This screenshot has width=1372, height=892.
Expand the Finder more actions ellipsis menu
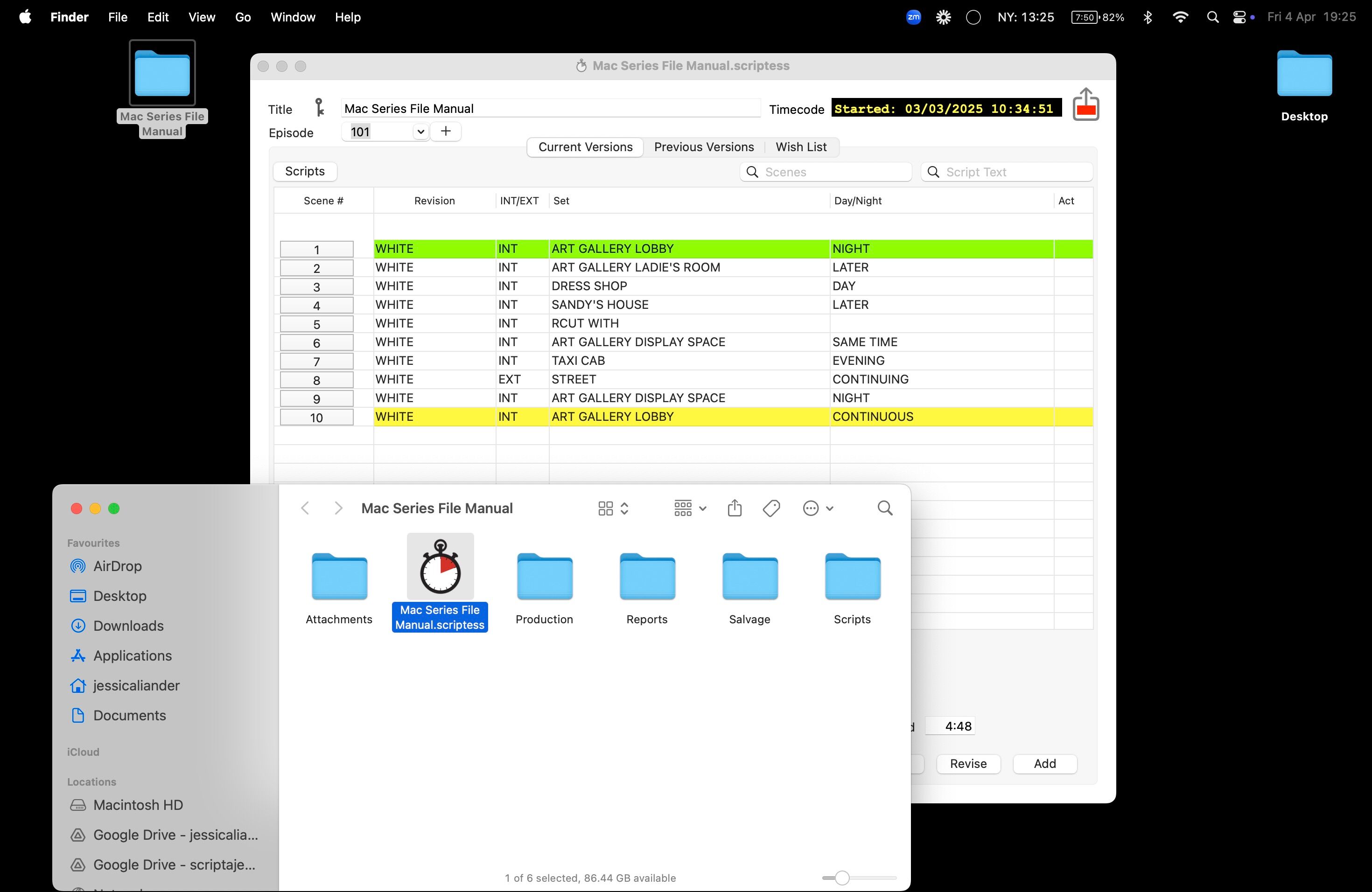click(x=817, y=508)
